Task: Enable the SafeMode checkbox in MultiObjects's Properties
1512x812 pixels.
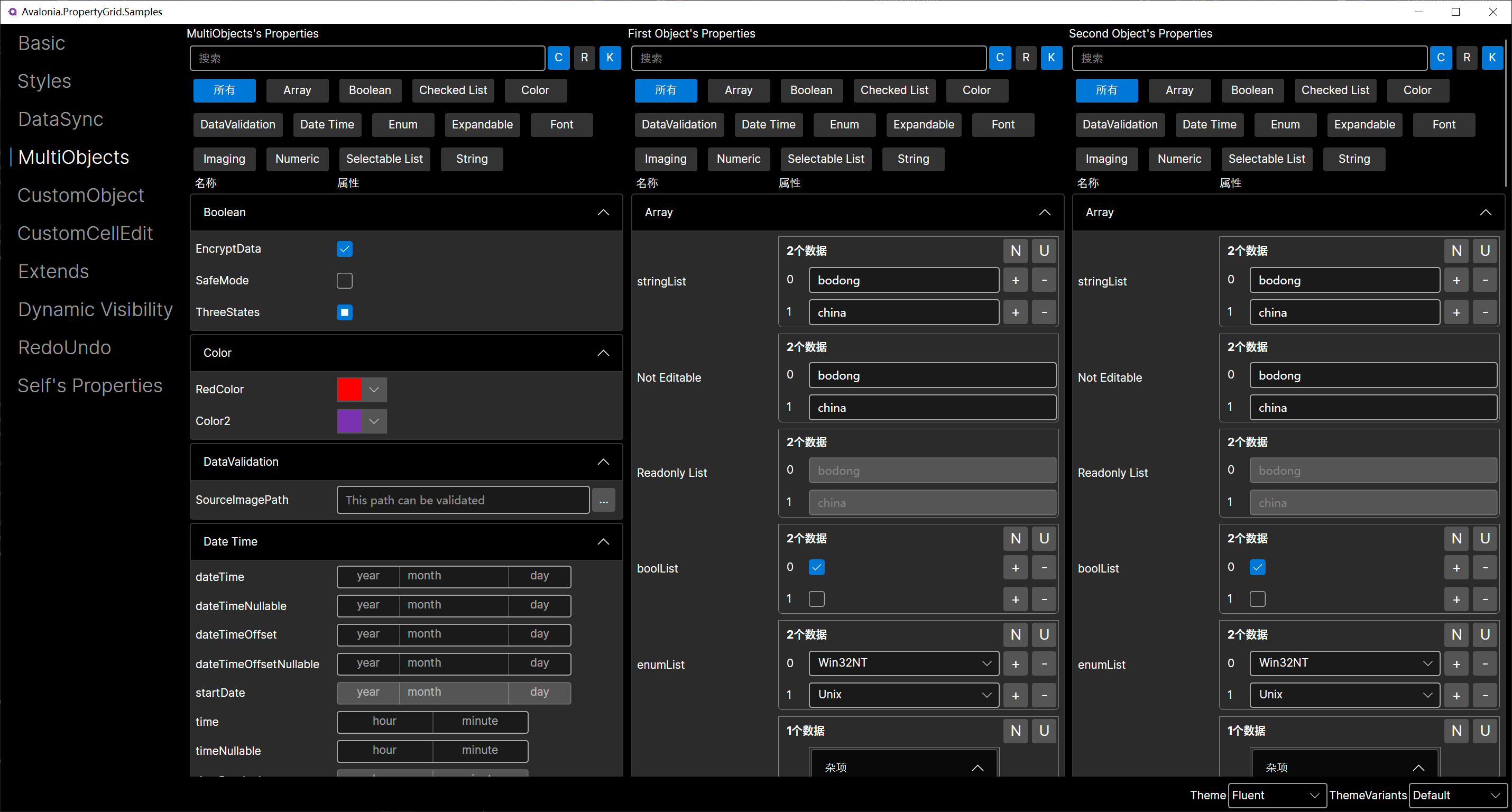Action: (344, 280)
